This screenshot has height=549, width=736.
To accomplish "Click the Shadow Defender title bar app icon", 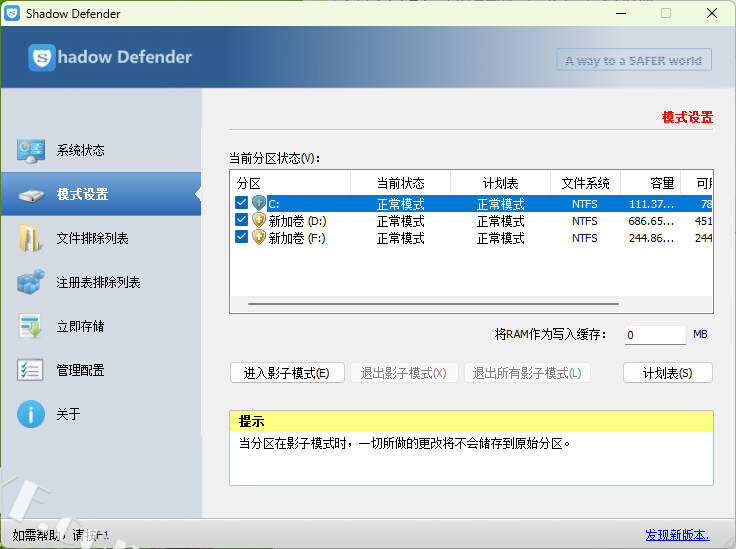I will 12,13.
